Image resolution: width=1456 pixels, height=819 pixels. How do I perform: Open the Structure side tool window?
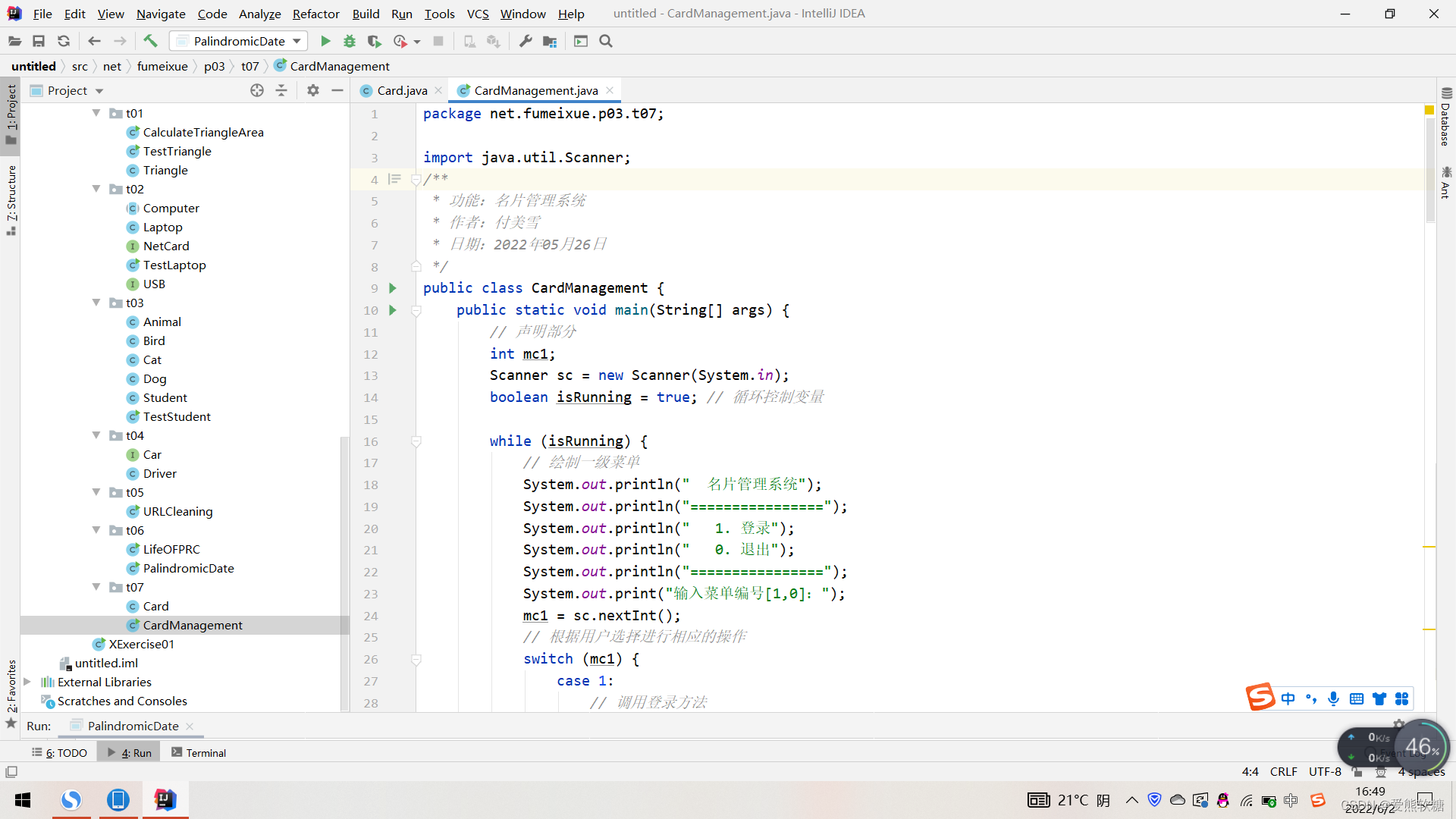[11, 200]
